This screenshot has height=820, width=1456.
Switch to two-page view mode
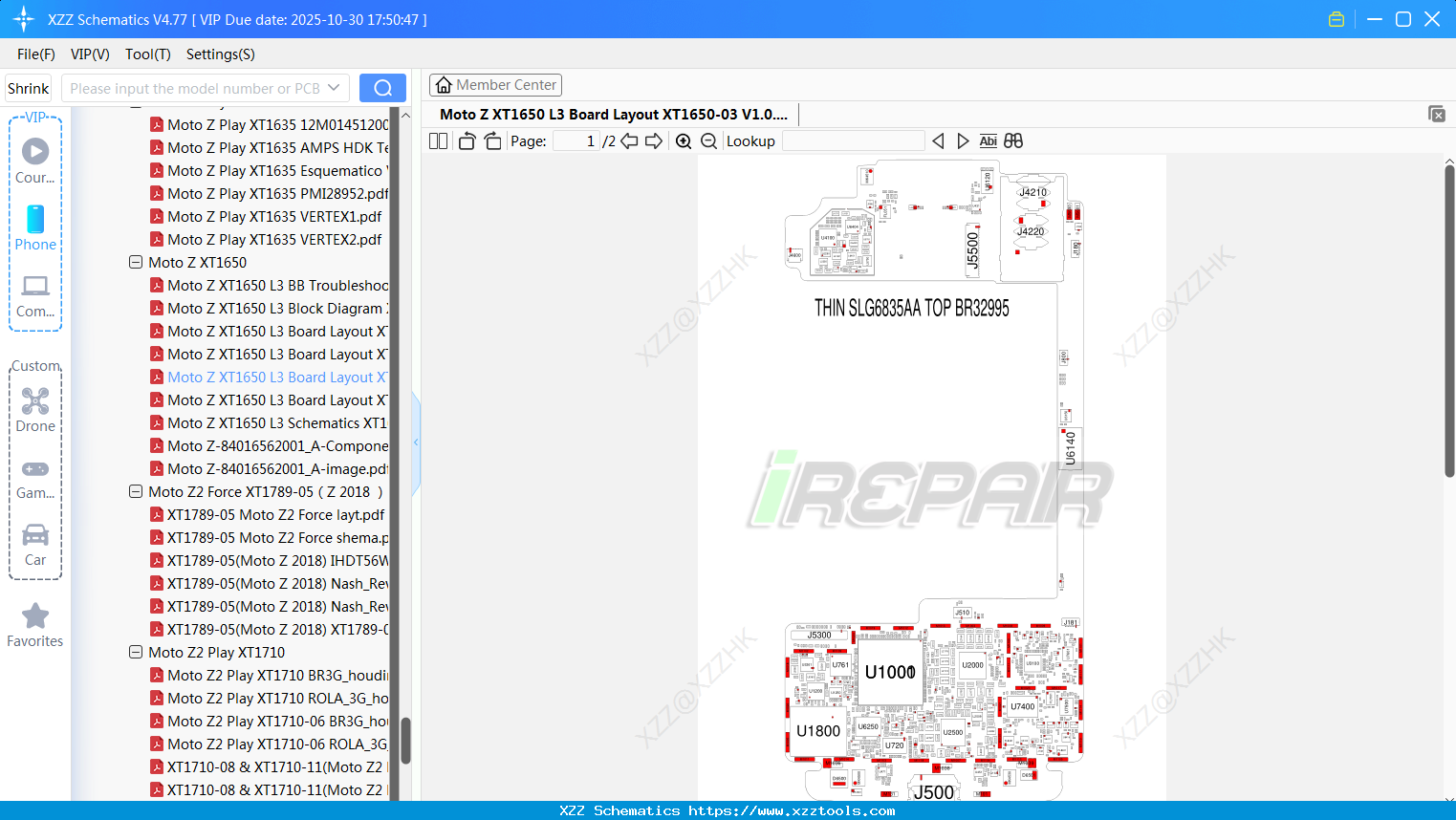click(x=437, y=140)
